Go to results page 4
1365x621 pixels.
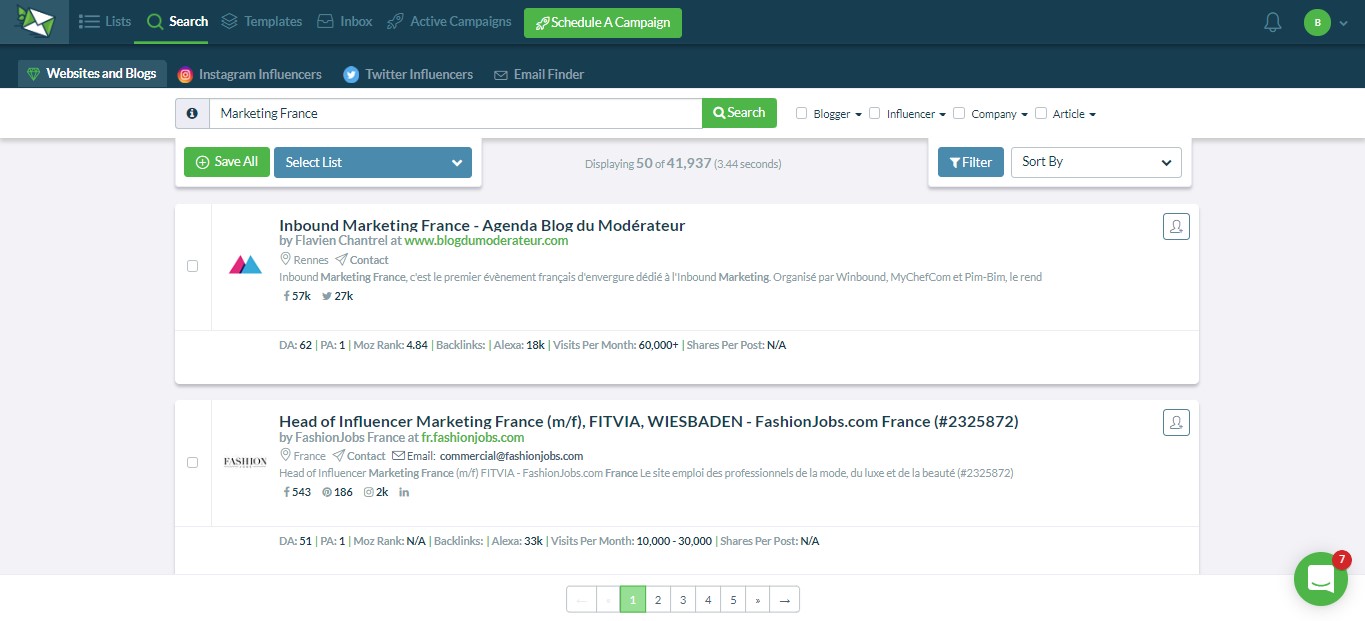tap(708, 600)
